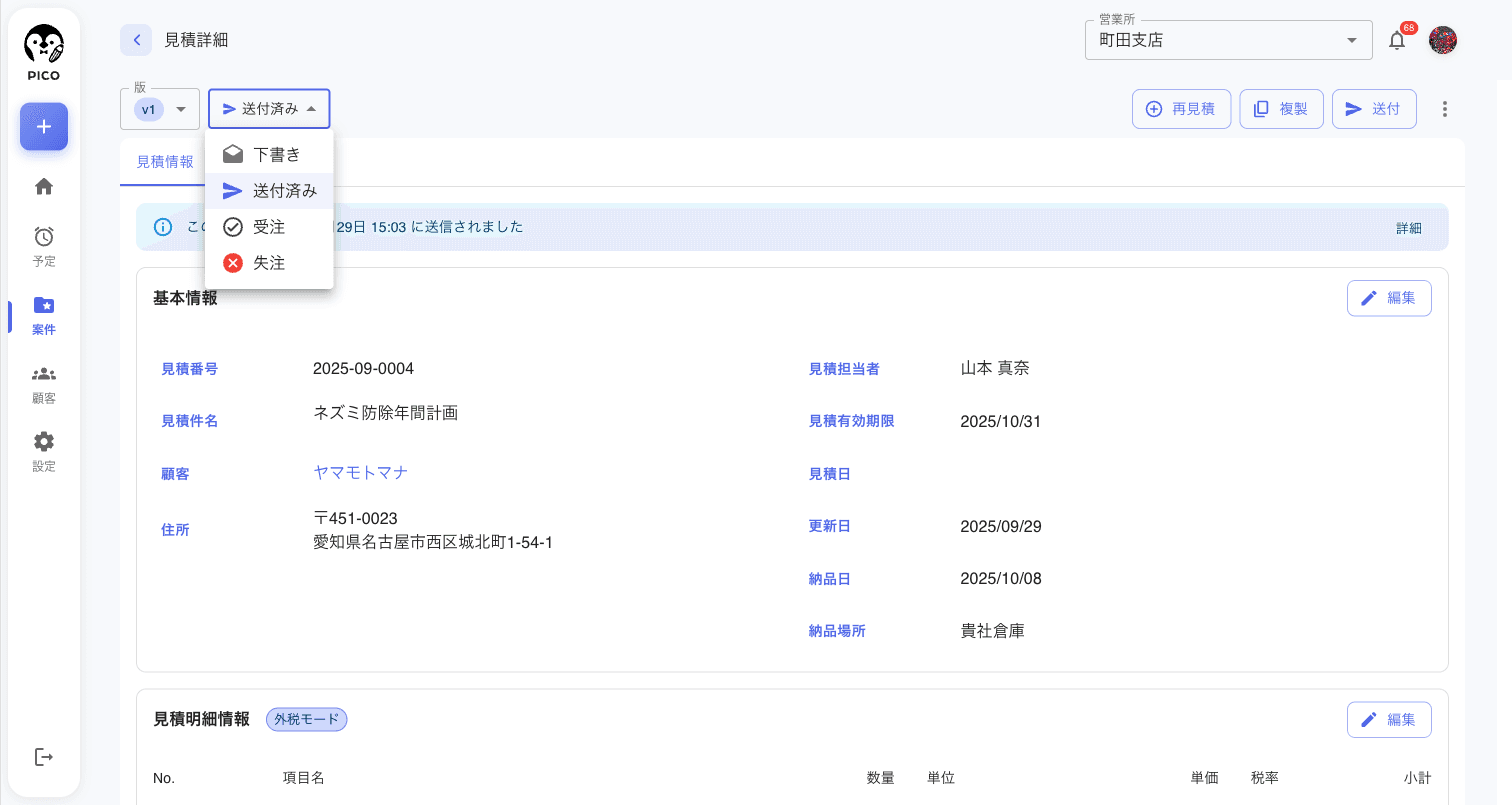Open the 版 v1 version dropdown
The width and height of the screenshot is (1512, 805).
pyautogui.click(x=160, y=109)
